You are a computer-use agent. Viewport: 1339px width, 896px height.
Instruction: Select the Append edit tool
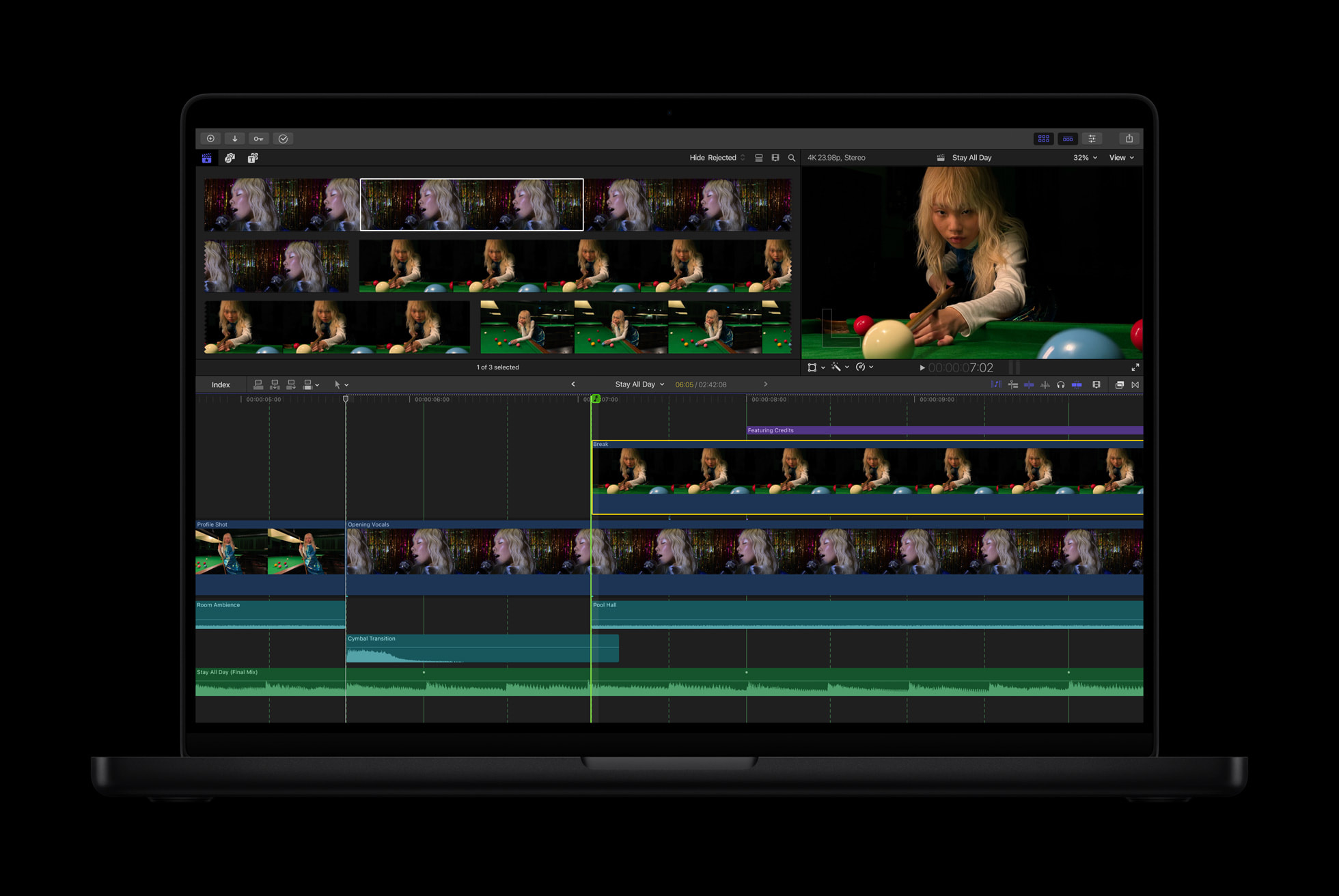click(x=292, y=384)
